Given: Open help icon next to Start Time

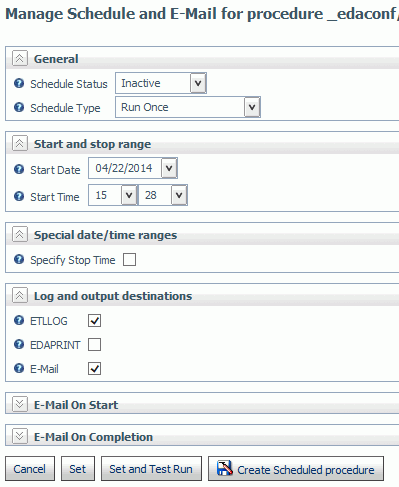Looking at the screenshot, I should pos(19,196).
